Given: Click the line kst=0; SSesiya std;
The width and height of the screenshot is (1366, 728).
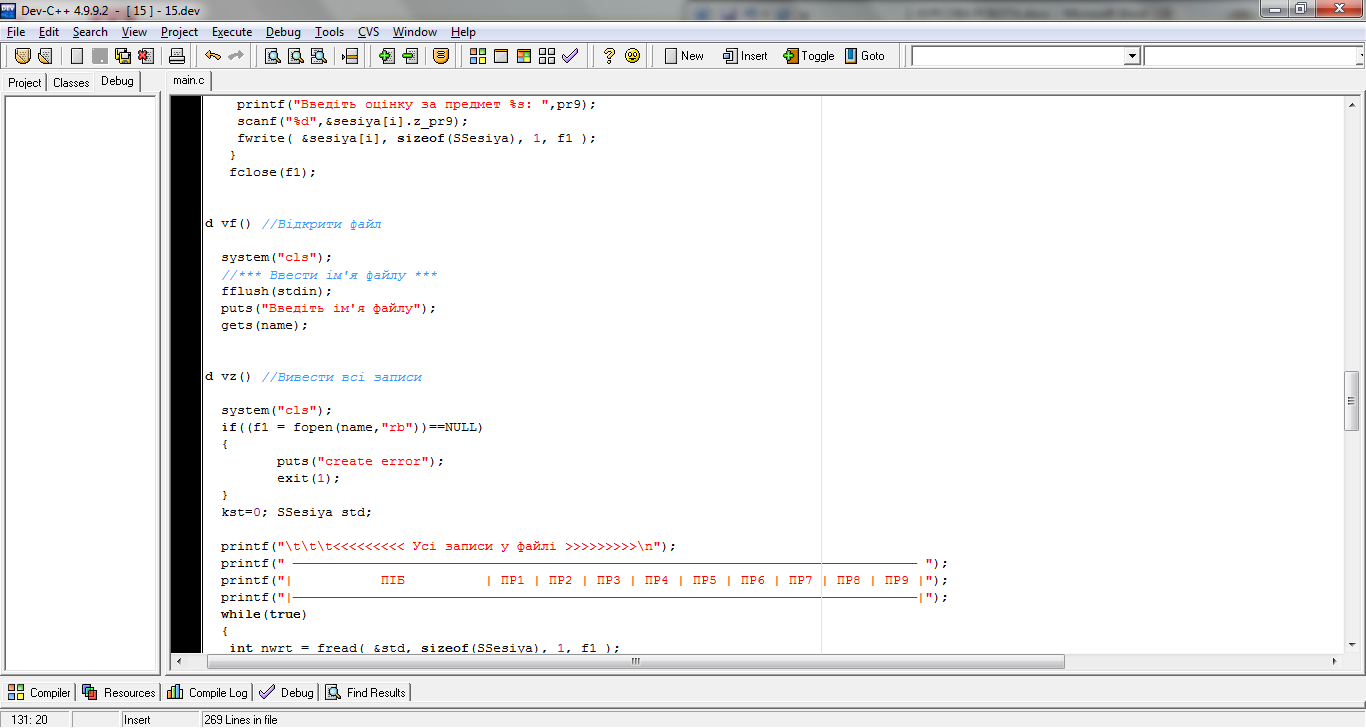Looking at the screenshot, I should coord(296,512).
